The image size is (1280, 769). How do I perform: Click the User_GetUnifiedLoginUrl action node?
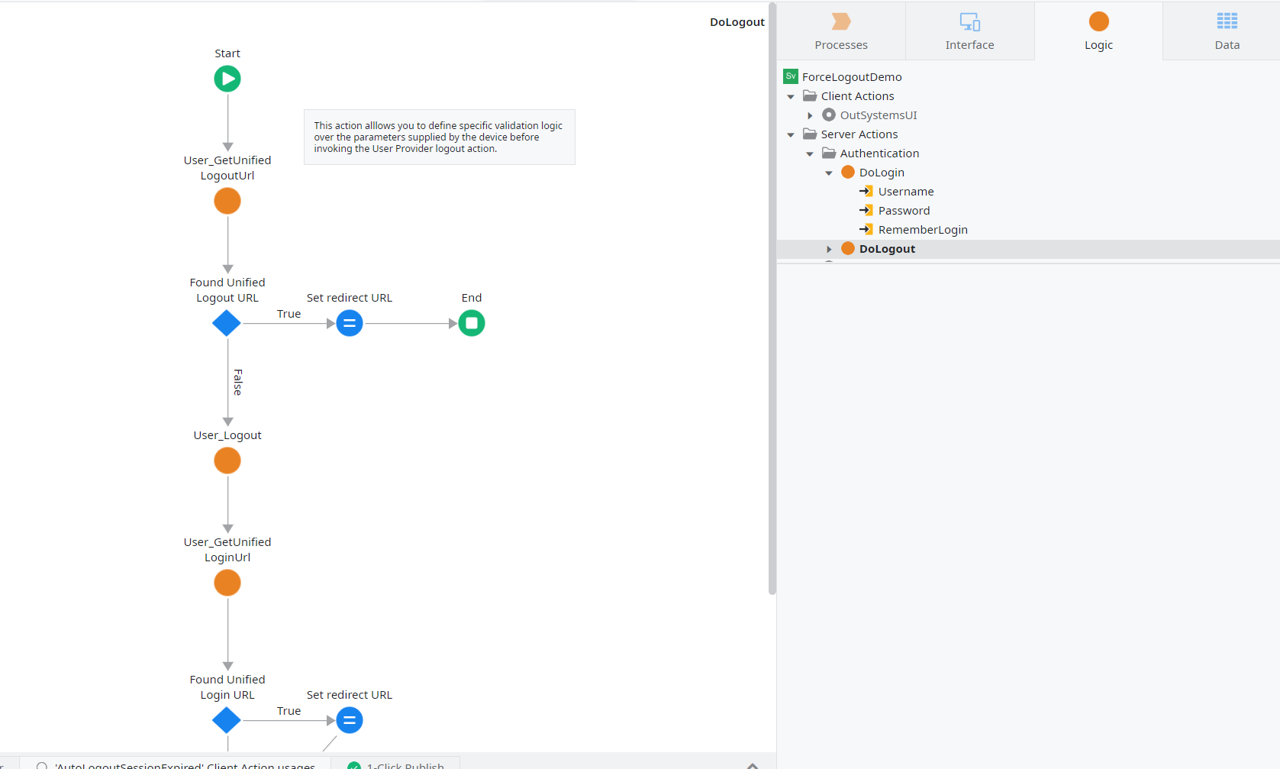[x=227, y=583]
